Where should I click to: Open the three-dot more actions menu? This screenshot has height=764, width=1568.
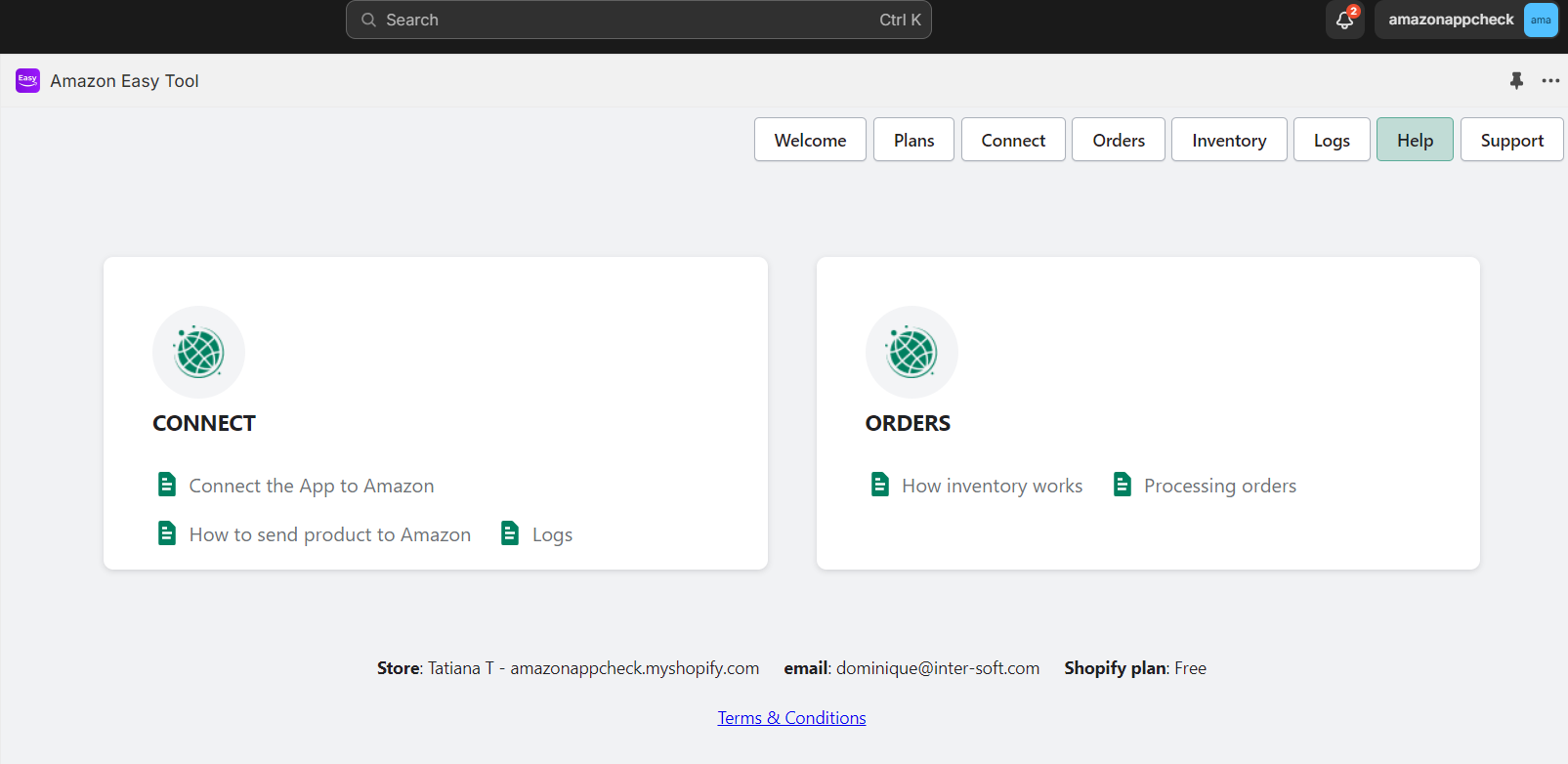pyautogui.click(x=1550, y=81)
